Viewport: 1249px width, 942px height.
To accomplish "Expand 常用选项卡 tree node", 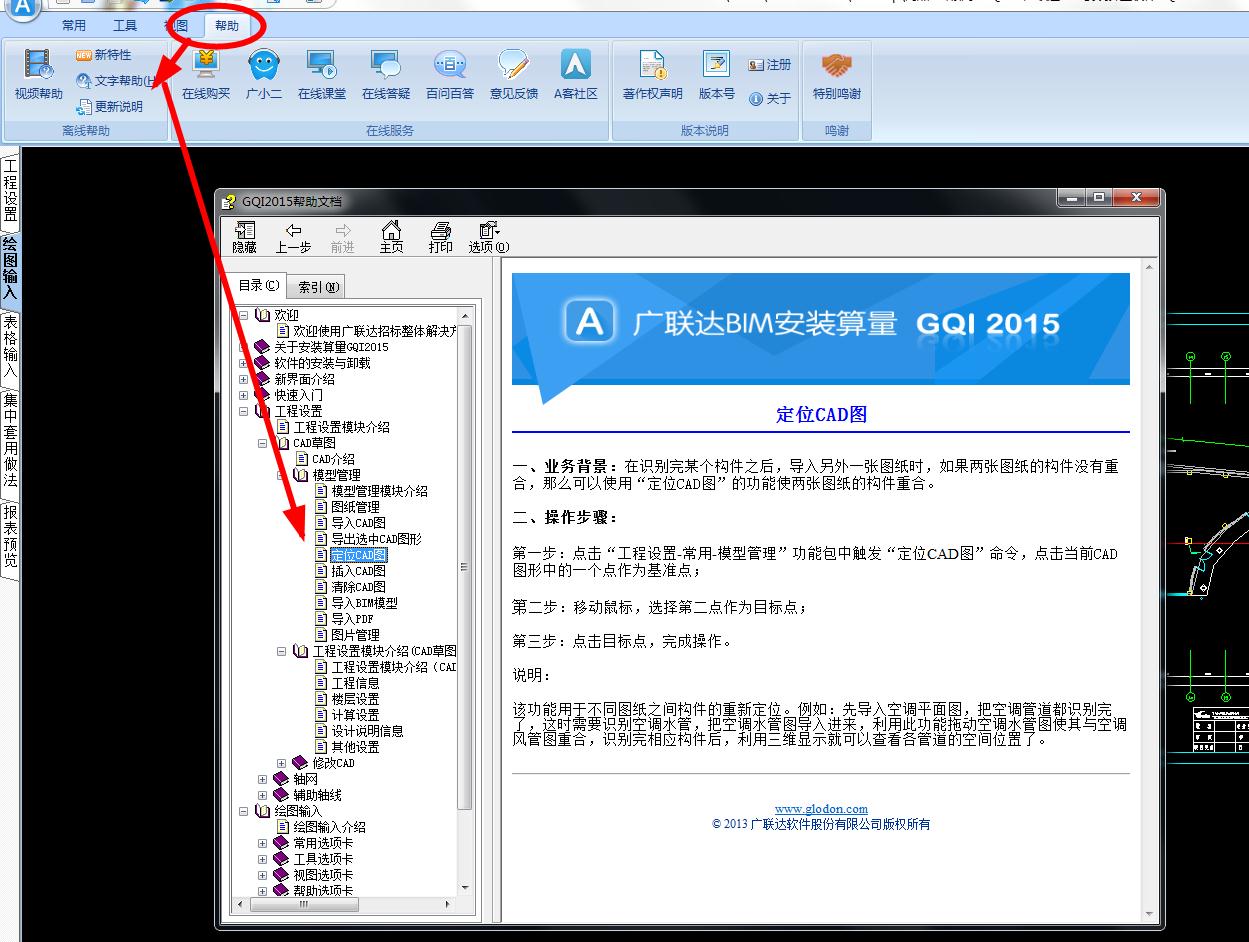I will 262,843.
